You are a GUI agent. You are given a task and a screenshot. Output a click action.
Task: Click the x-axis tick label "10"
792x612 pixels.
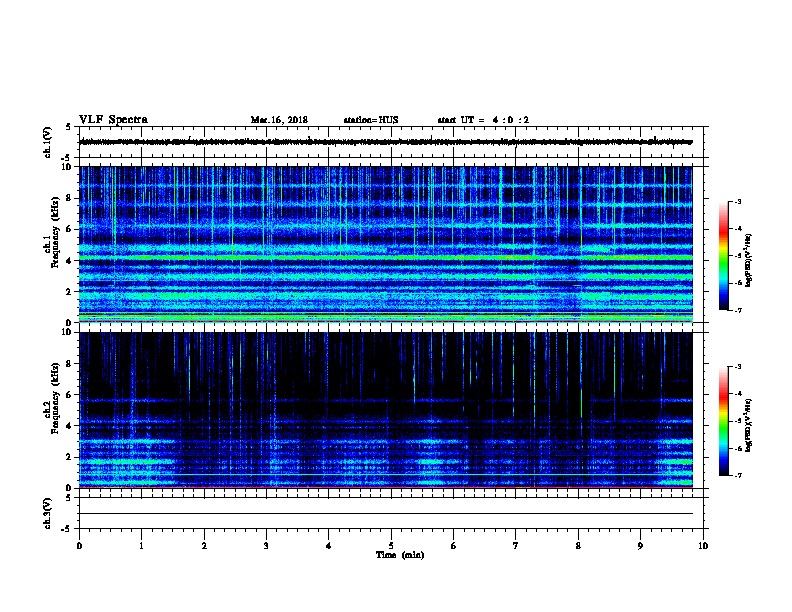click(x=703, y=546)
